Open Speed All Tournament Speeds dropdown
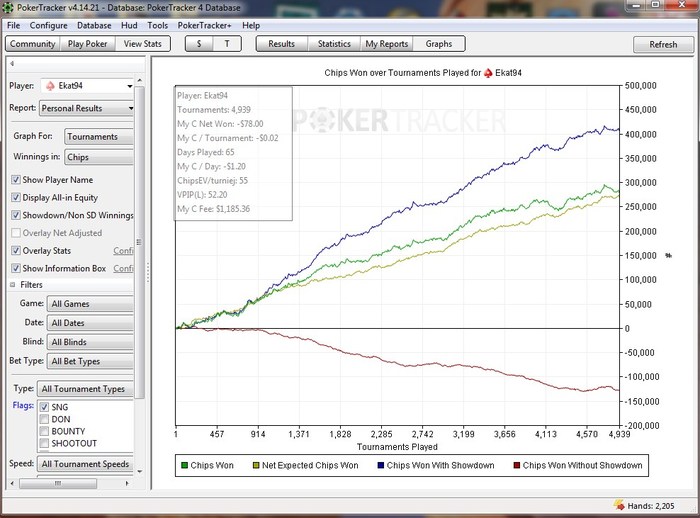 point(85,464)
